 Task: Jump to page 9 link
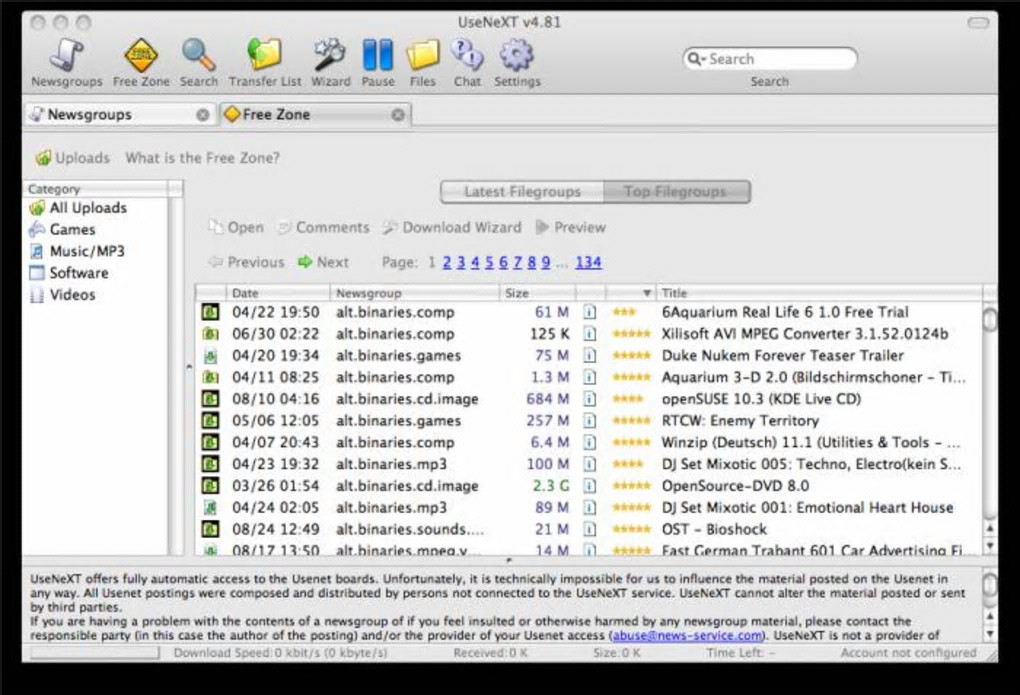coord(546,262)
